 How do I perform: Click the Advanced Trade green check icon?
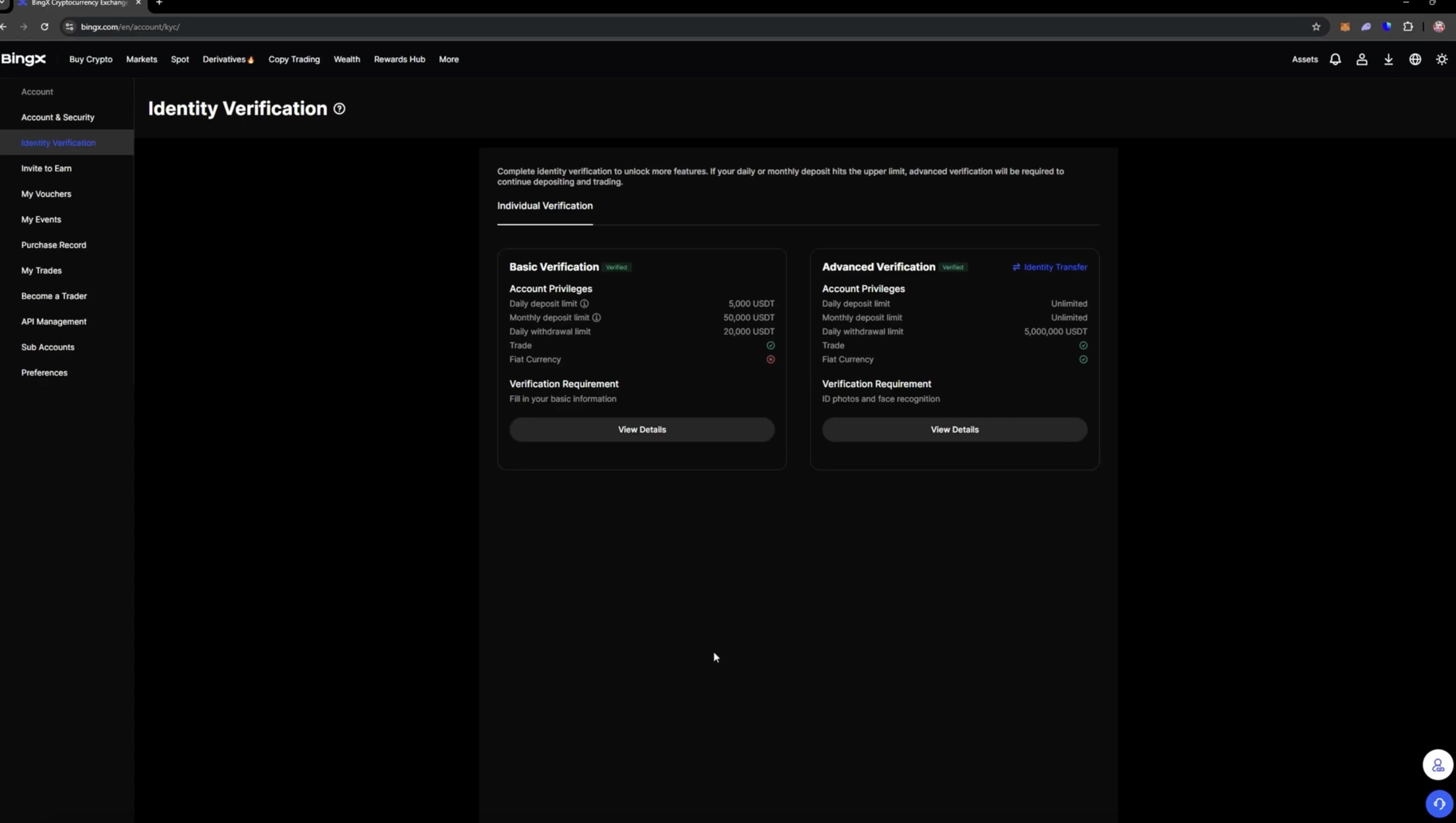[1083, 346]
